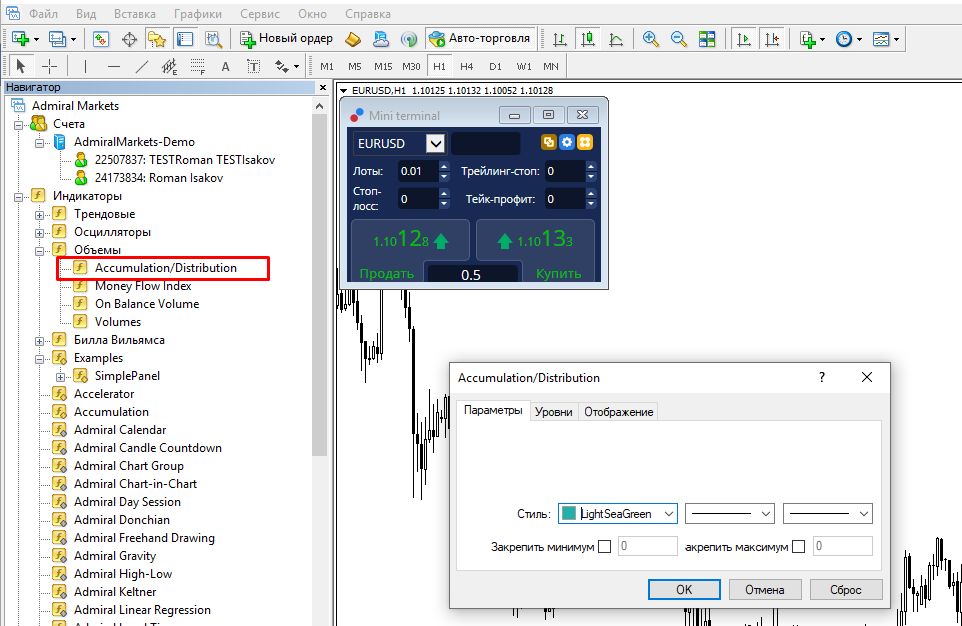Open the LightSeaGreen color picker

pyautogui.click(x=617, y=514)
